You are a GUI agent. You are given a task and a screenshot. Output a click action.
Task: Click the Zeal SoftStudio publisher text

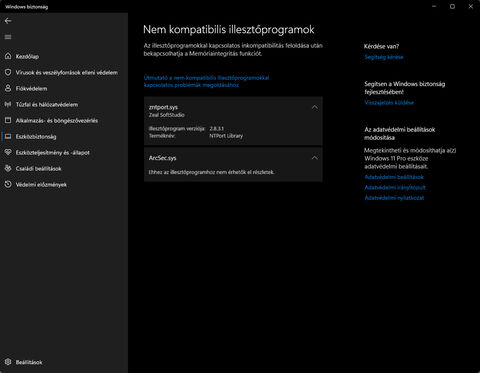pyautogui.click(x=166, y=115)
